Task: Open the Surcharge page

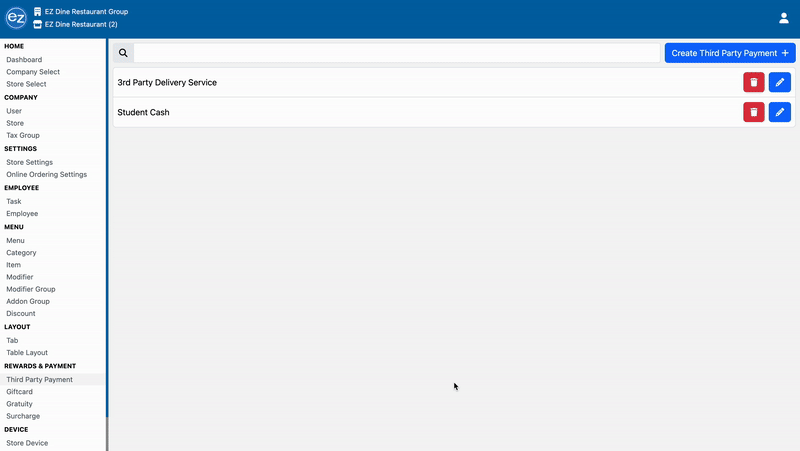Action: [23, 416]
